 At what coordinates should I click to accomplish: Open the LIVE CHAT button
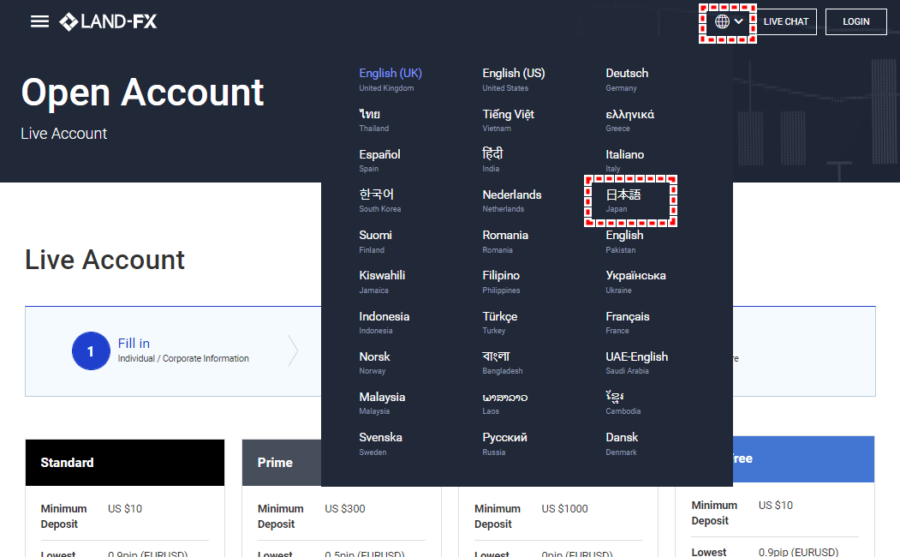[786, 22]
